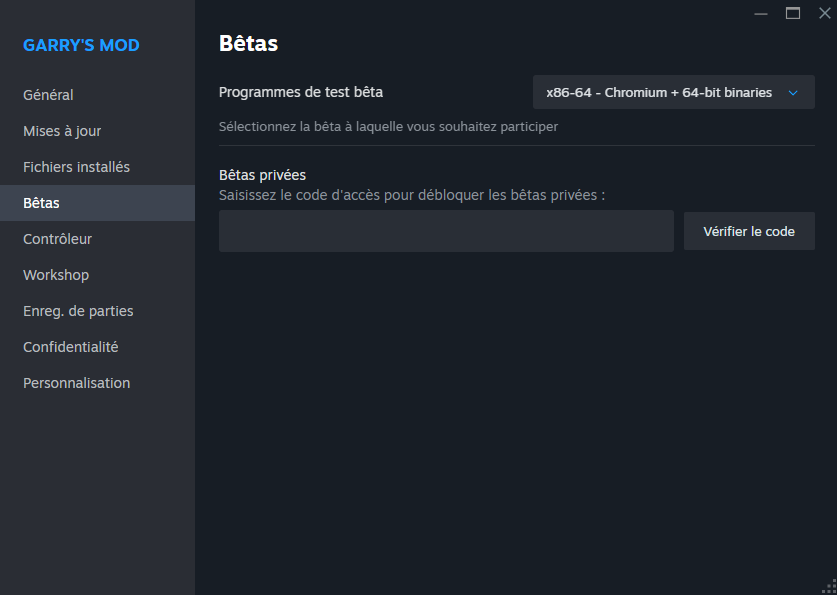
Task: Open the x86-64 Chromium beta dropdown
Action: pos(660,92)
